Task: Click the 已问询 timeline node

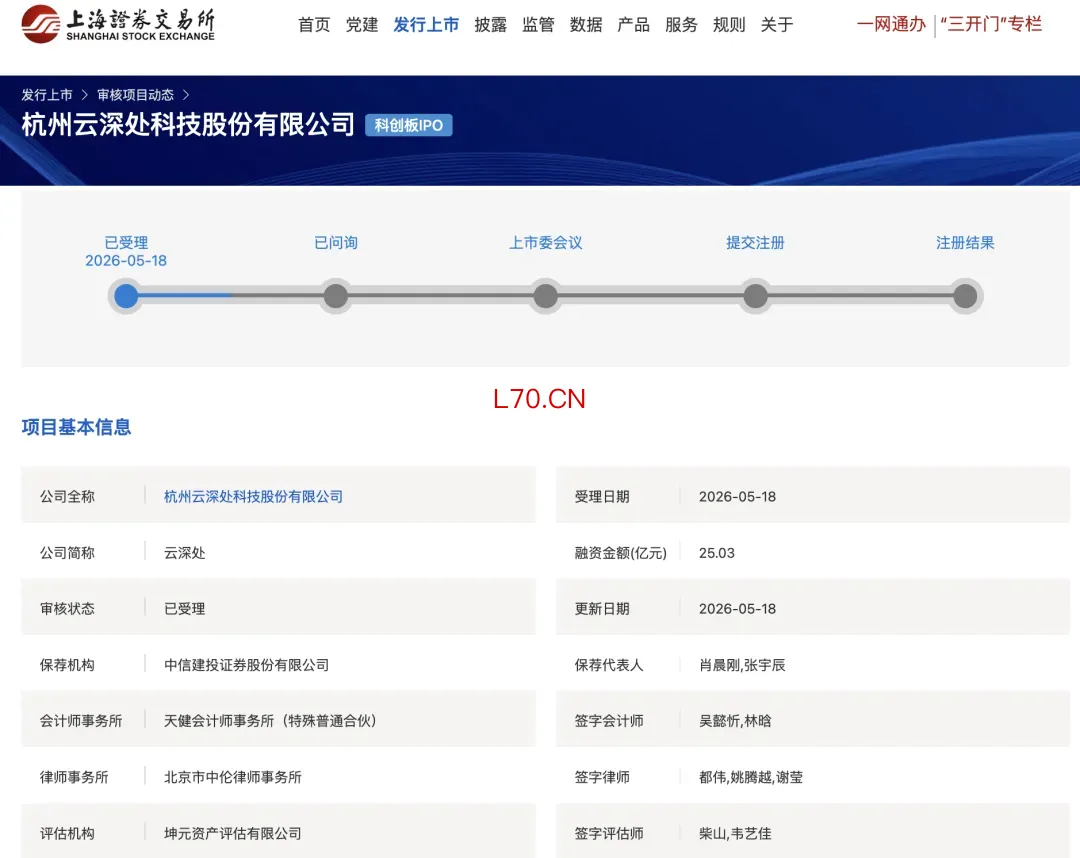Action: pyautogui.click(x=335, y=296)
